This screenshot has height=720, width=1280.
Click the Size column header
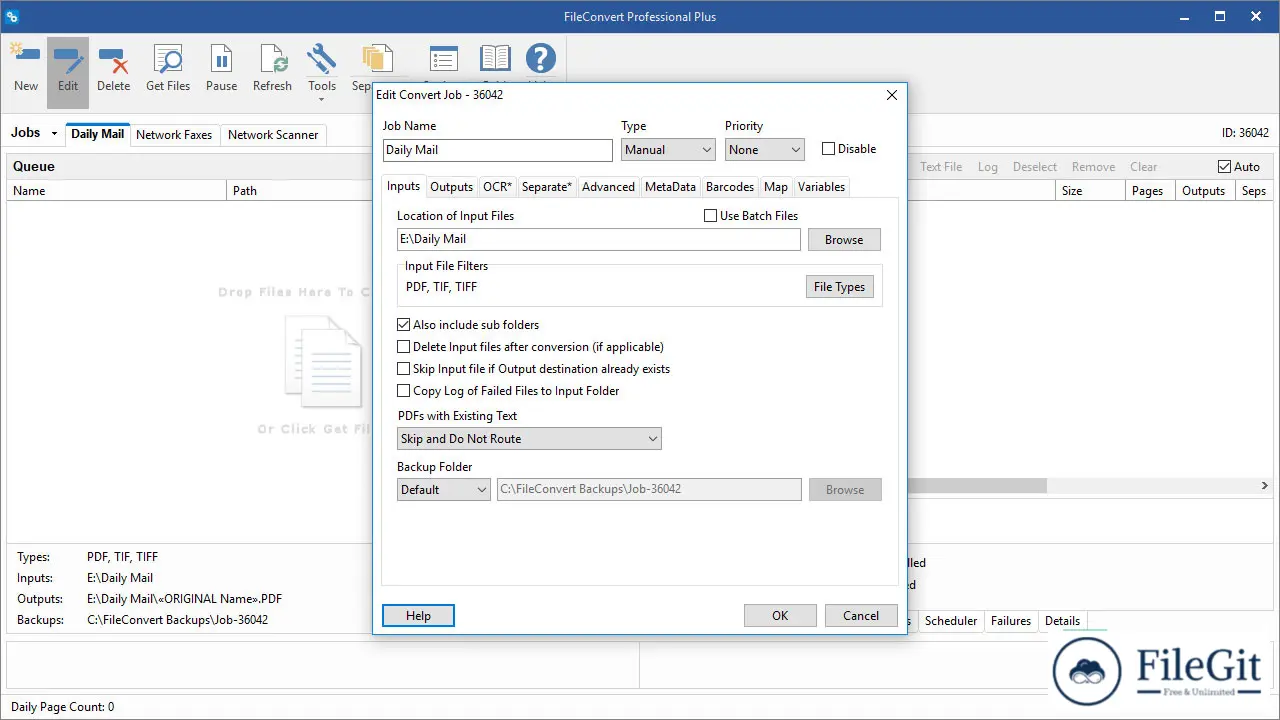pyautogui.click(x=1089, y=191)
